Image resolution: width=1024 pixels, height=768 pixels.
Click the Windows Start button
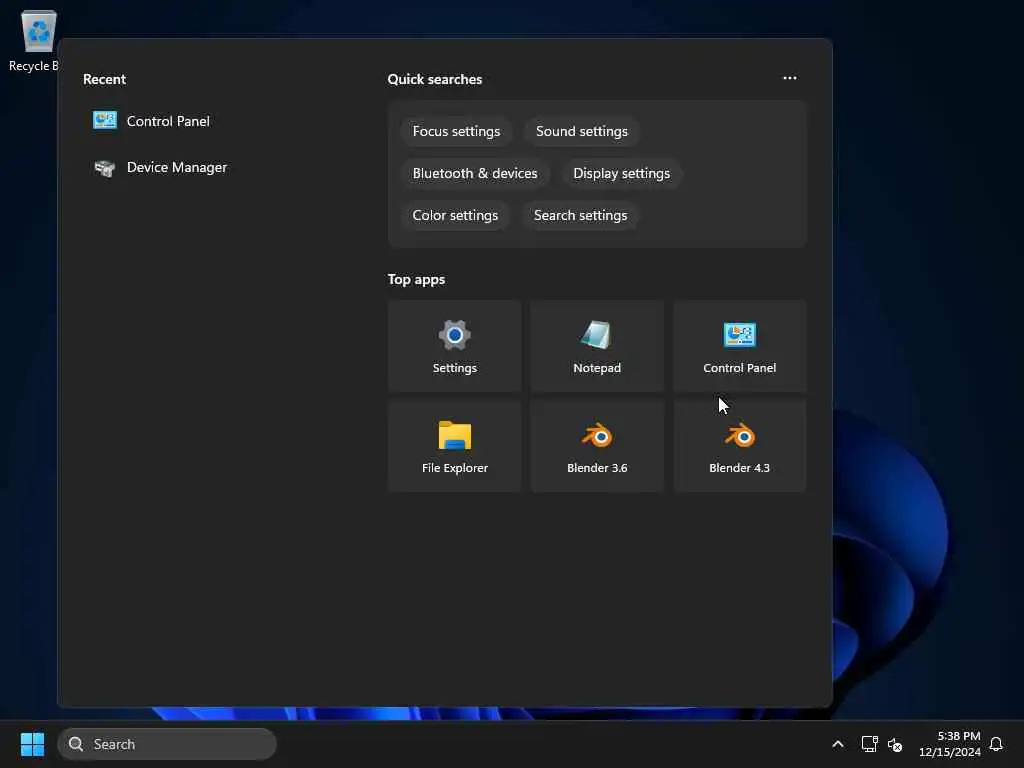point(32,744)
